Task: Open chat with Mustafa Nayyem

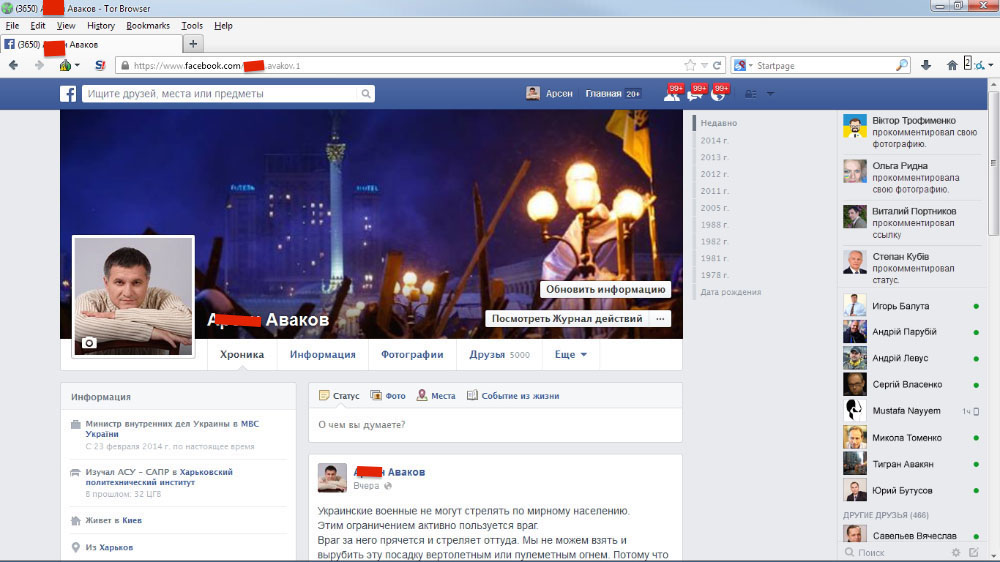Action: 905,410
